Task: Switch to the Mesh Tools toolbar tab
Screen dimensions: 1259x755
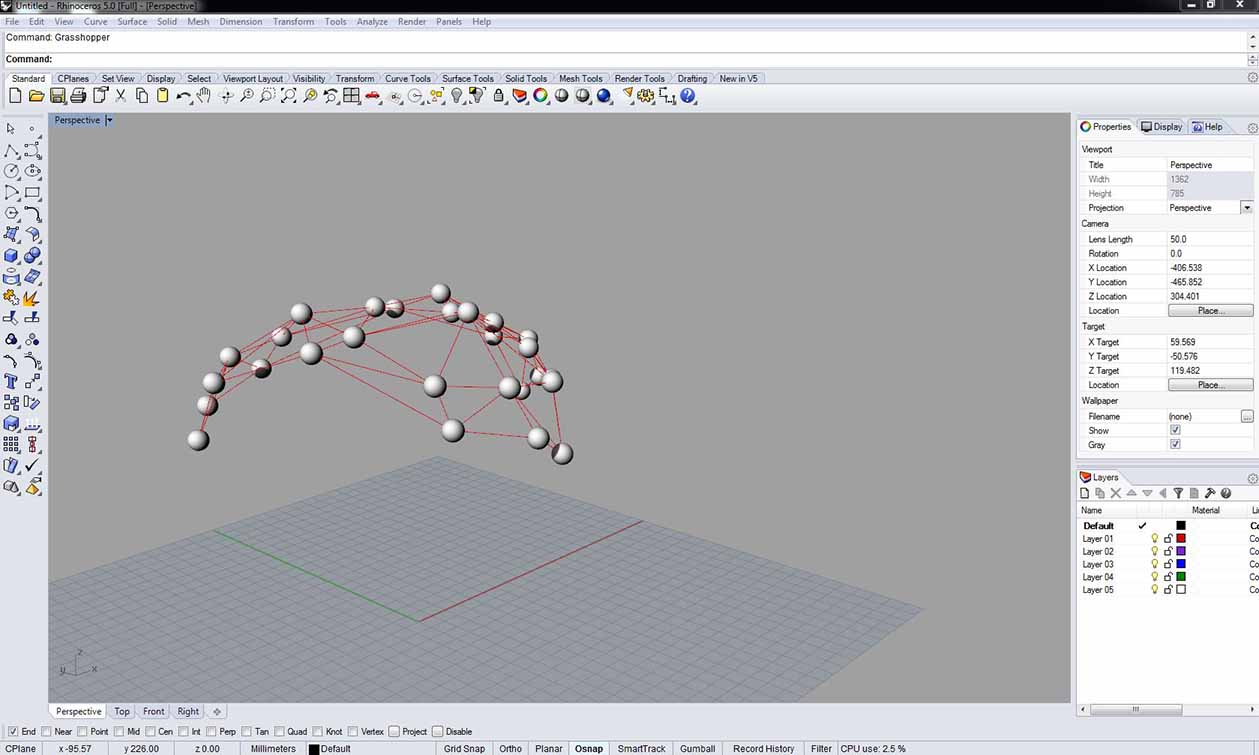Action: click(x=580, y=78)
